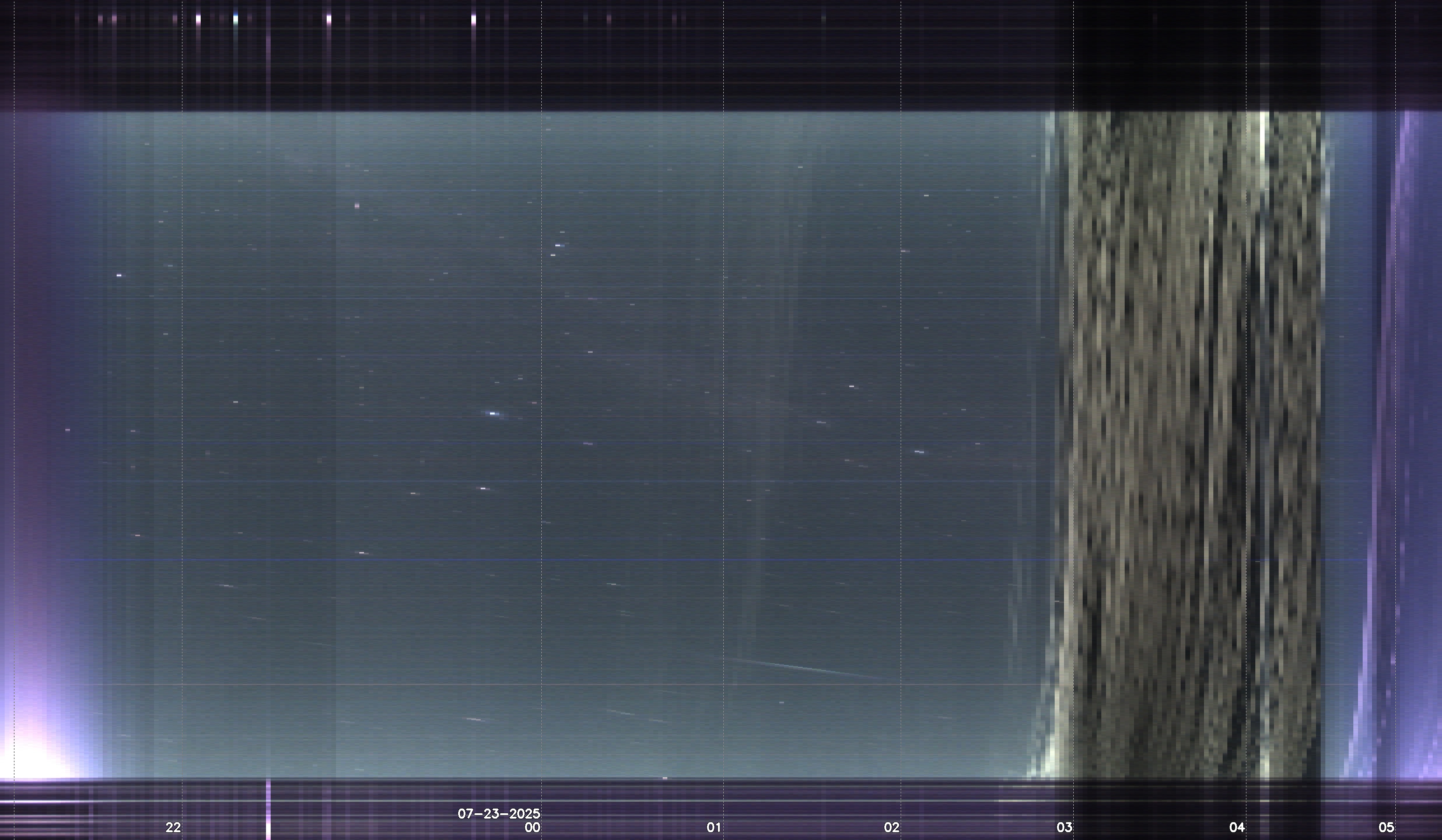
Task: Click the 07-23-2025 date label
Action: 499,814
